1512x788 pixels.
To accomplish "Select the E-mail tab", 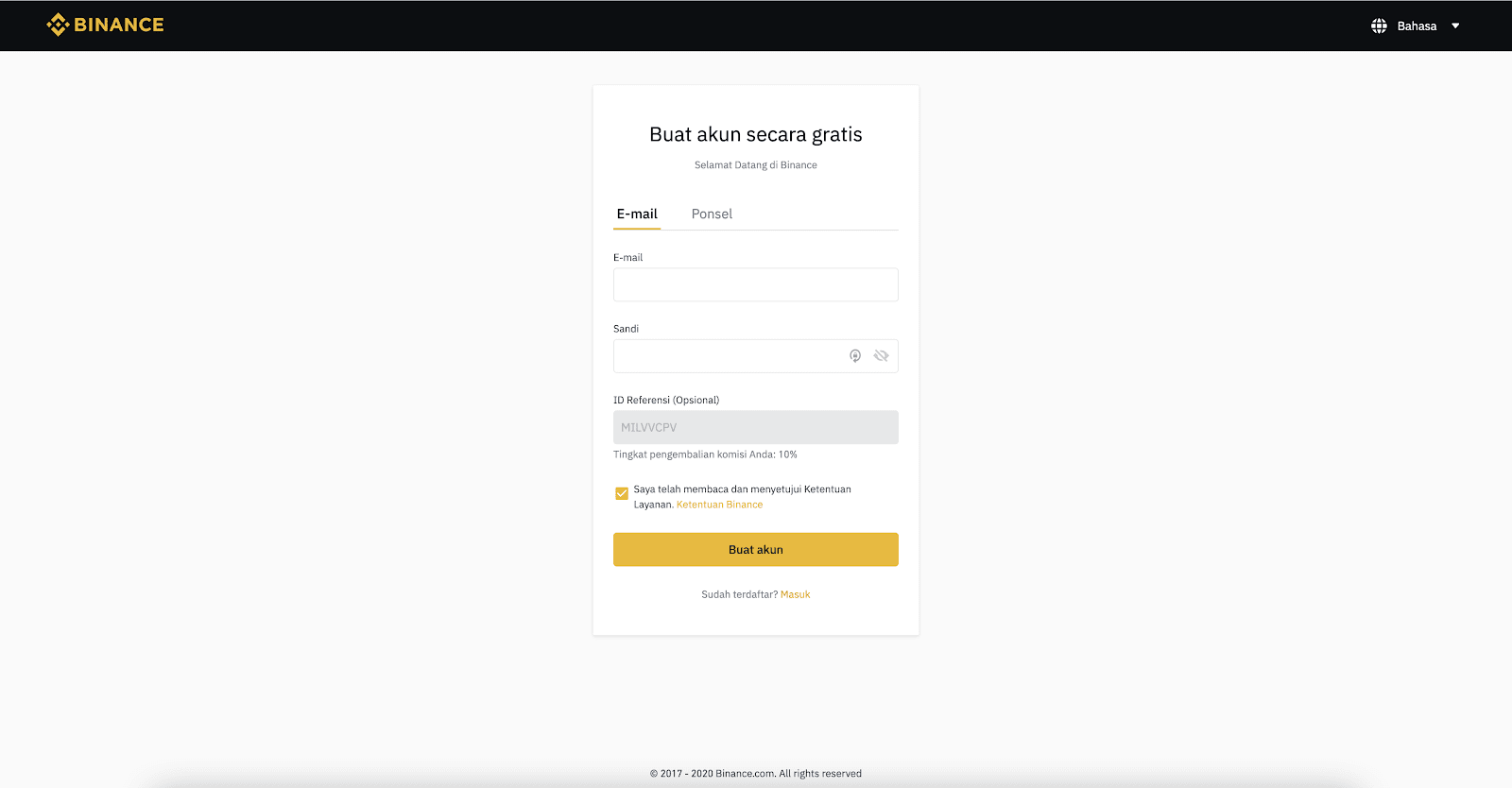I will (x=637, y=214).
